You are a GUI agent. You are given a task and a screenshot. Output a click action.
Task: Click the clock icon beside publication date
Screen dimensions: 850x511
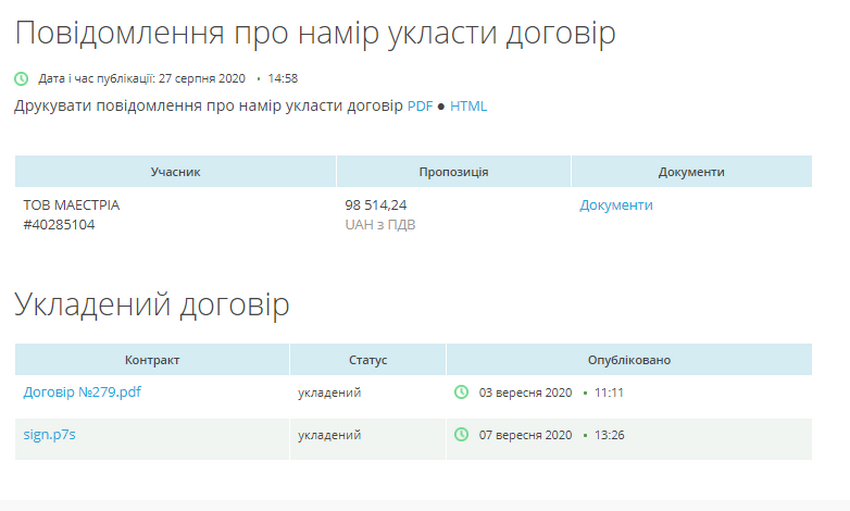click(x=21, y=78)
